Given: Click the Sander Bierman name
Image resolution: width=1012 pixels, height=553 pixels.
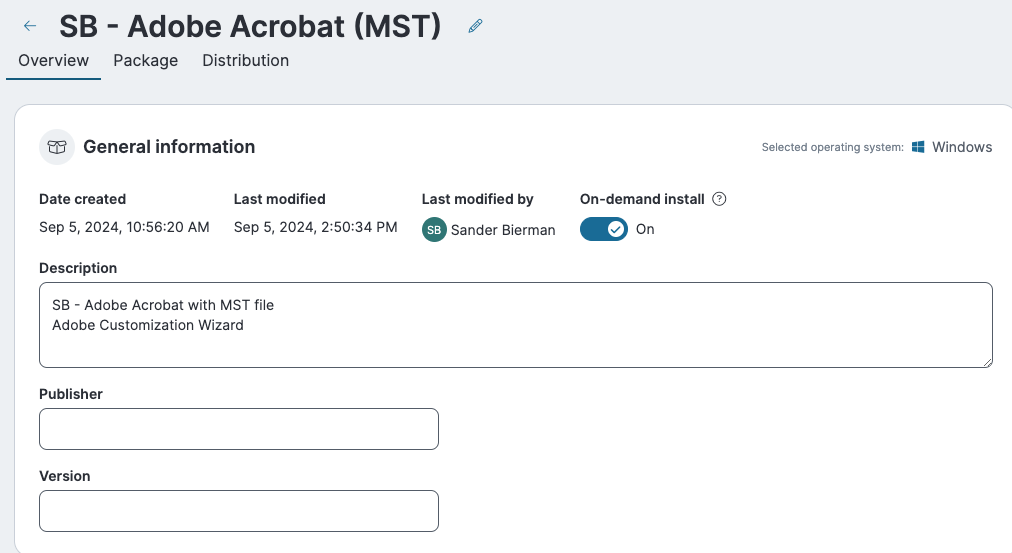Looking at the screenshot, I should tap(503, 229).
